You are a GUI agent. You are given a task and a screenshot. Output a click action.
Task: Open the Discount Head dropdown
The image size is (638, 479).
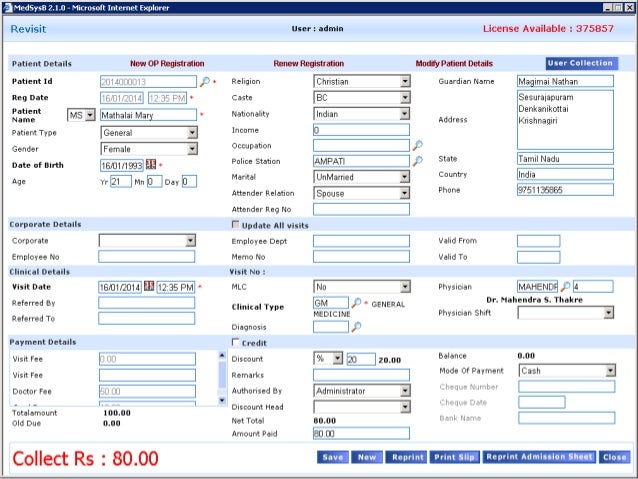coord(362,407)
